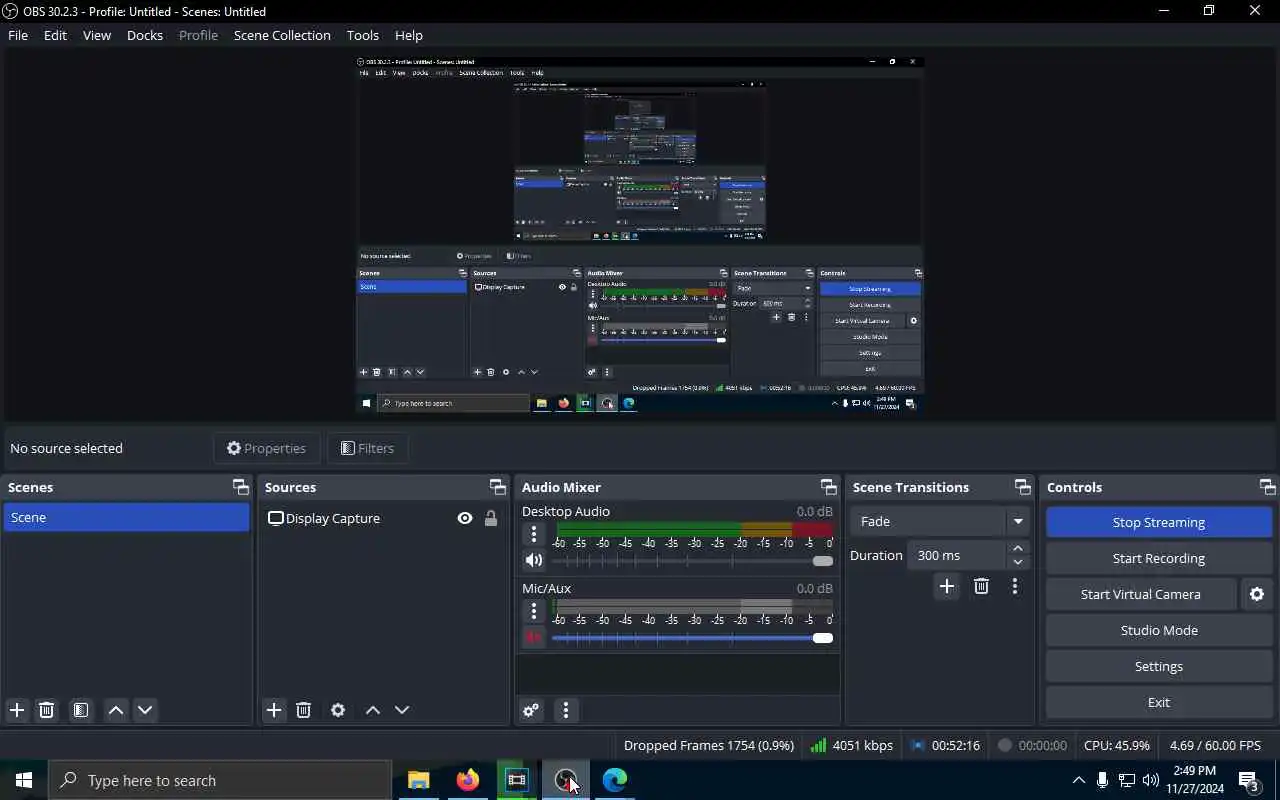Open source properties gear in Sources panel
This screenshot has height=800, width=1280.
pos(338,710)
